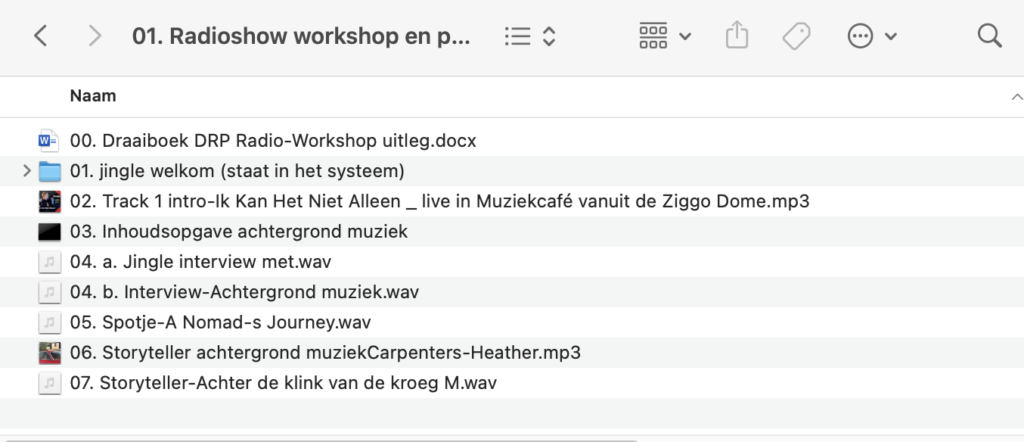Open the Search magnifier icon
1024x442 pixels.
[989, 37]
